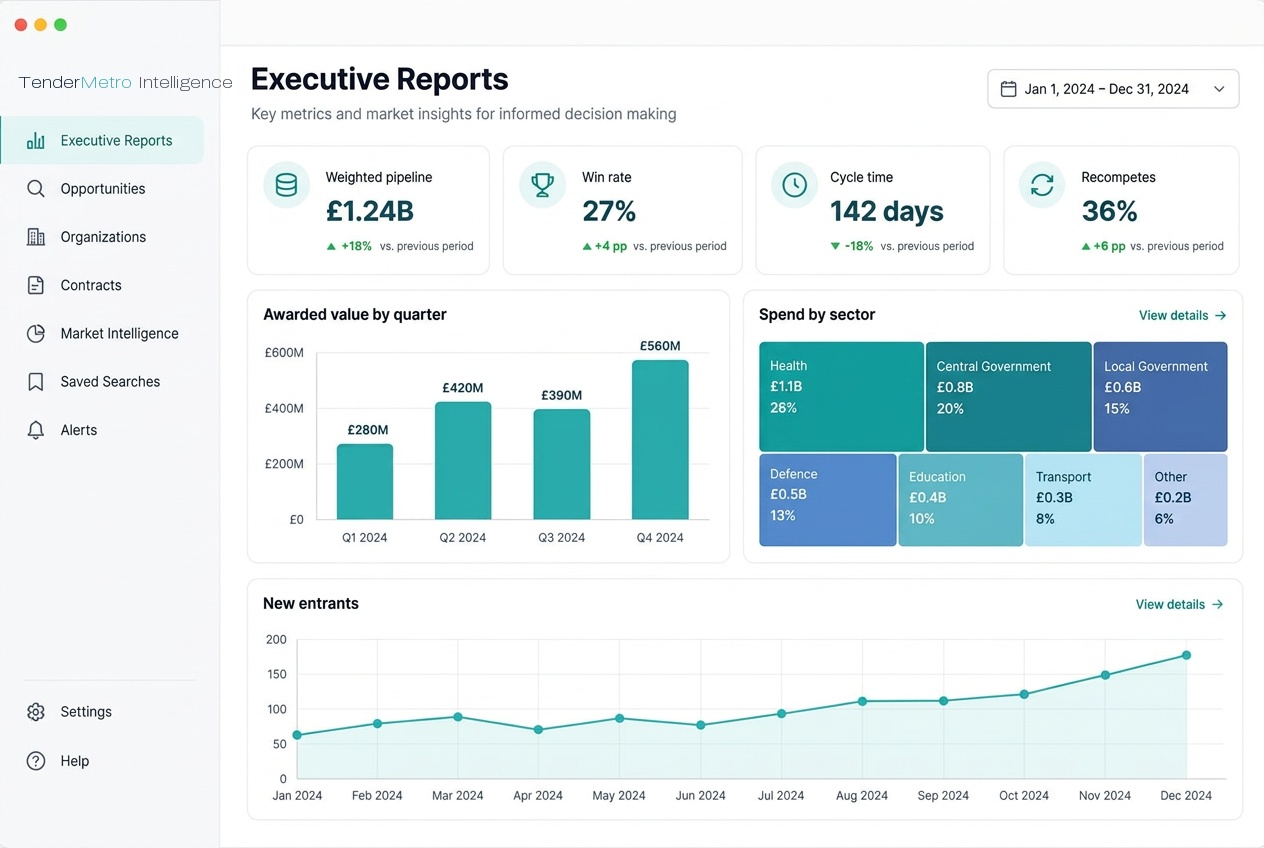Open the date range dropdown chevron

(x=1219, y=89)
